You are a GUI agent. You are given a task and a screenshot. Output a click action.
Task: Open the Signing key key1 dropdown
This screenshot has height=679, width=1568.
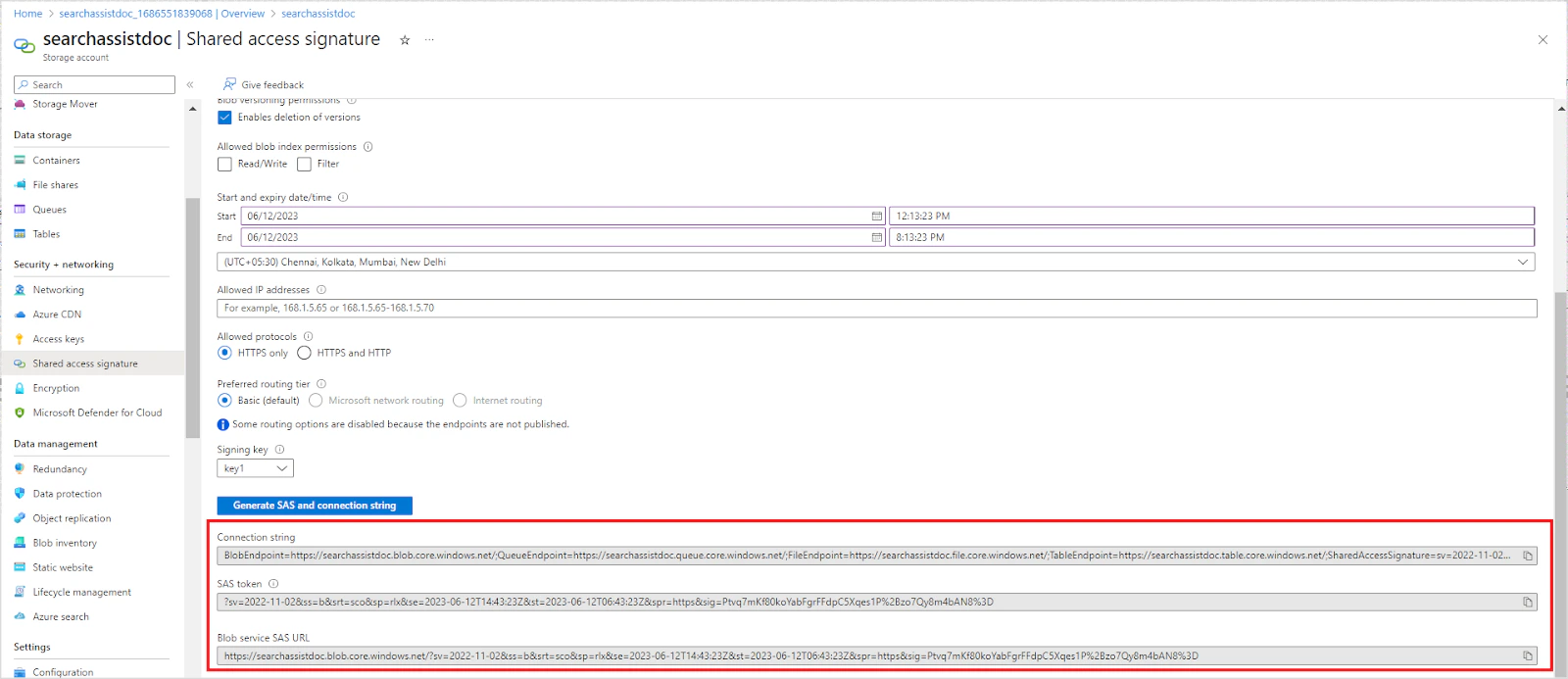pos(255,468)
